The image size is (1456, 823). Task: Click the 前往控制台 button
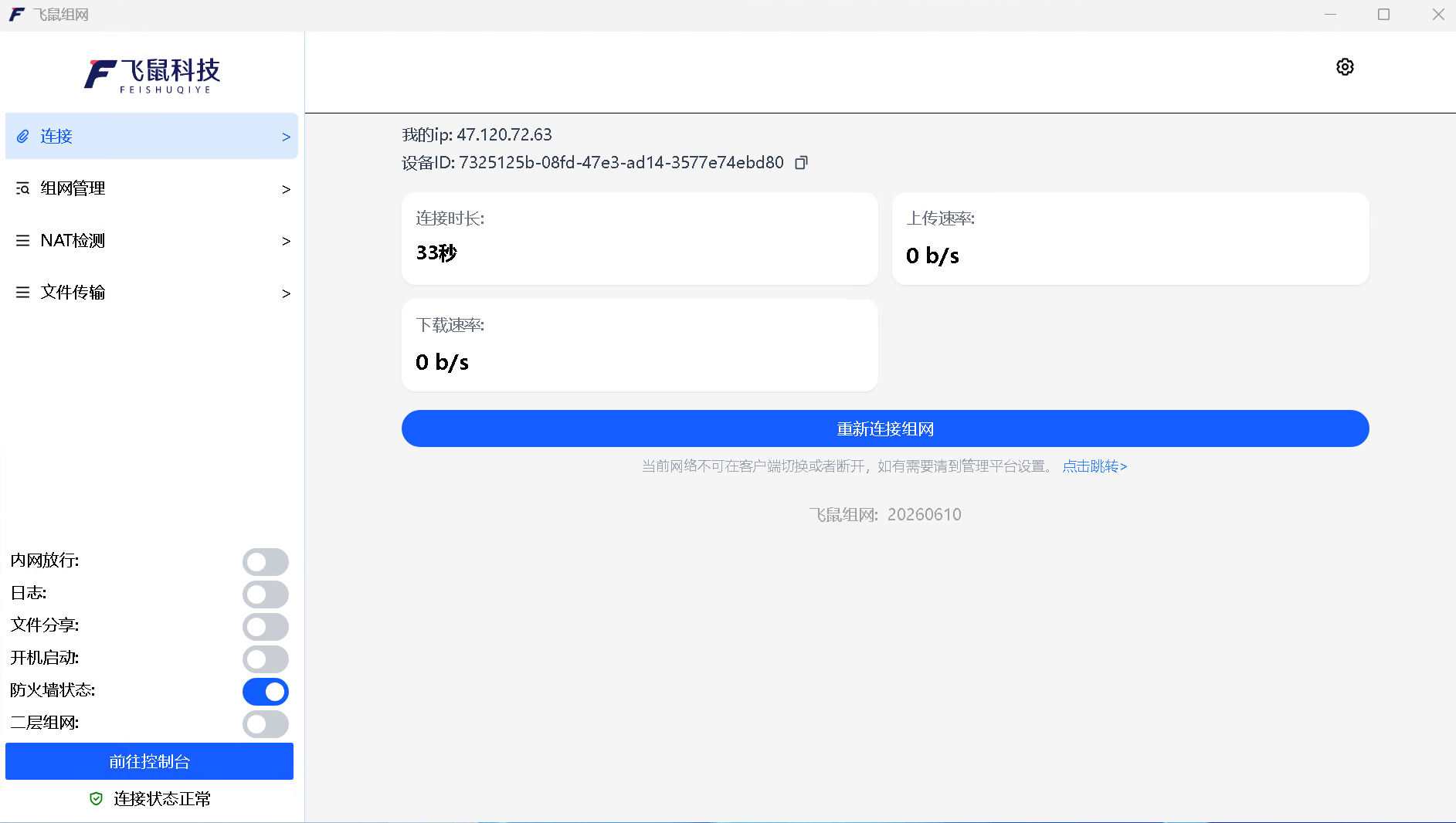click(x=149, y=761)
